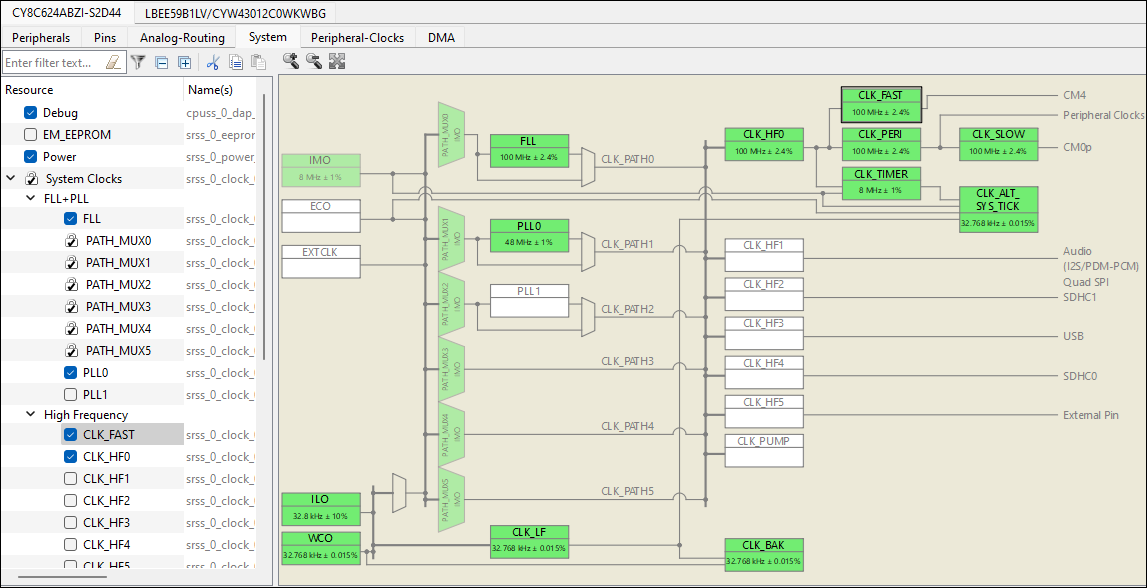1147x588 pixels.
Task: Click the zoom out magnifier icon
Action: tap(314, 62)
